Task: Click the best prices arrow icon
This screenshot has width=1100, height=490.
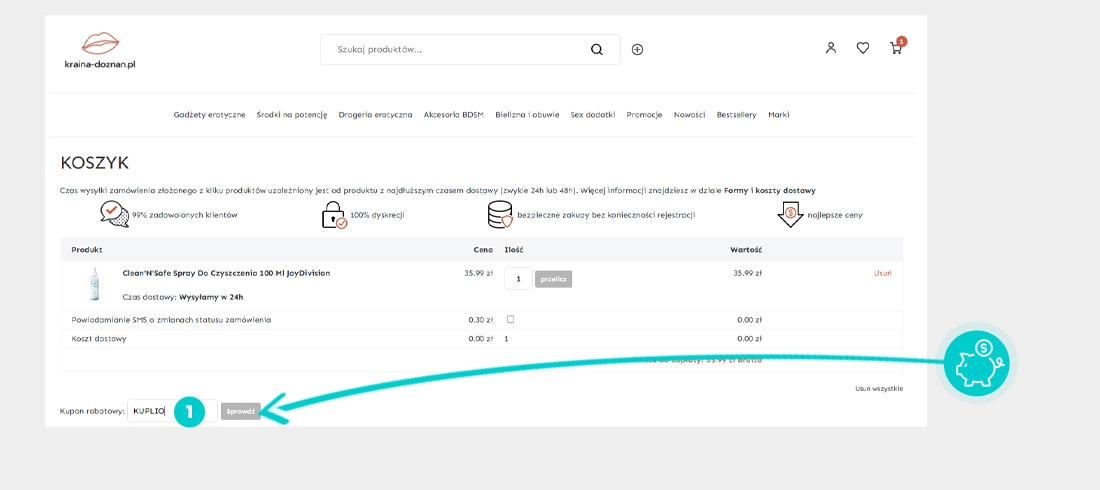Action: coord(790,214)
